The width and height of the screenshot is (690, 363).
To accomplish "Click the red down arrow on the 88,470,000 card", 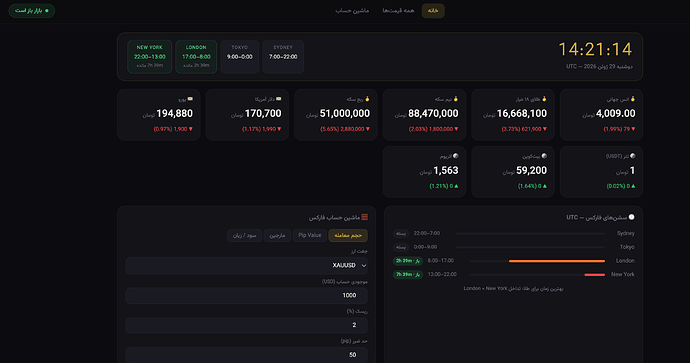I will click(x=456, y=129).
